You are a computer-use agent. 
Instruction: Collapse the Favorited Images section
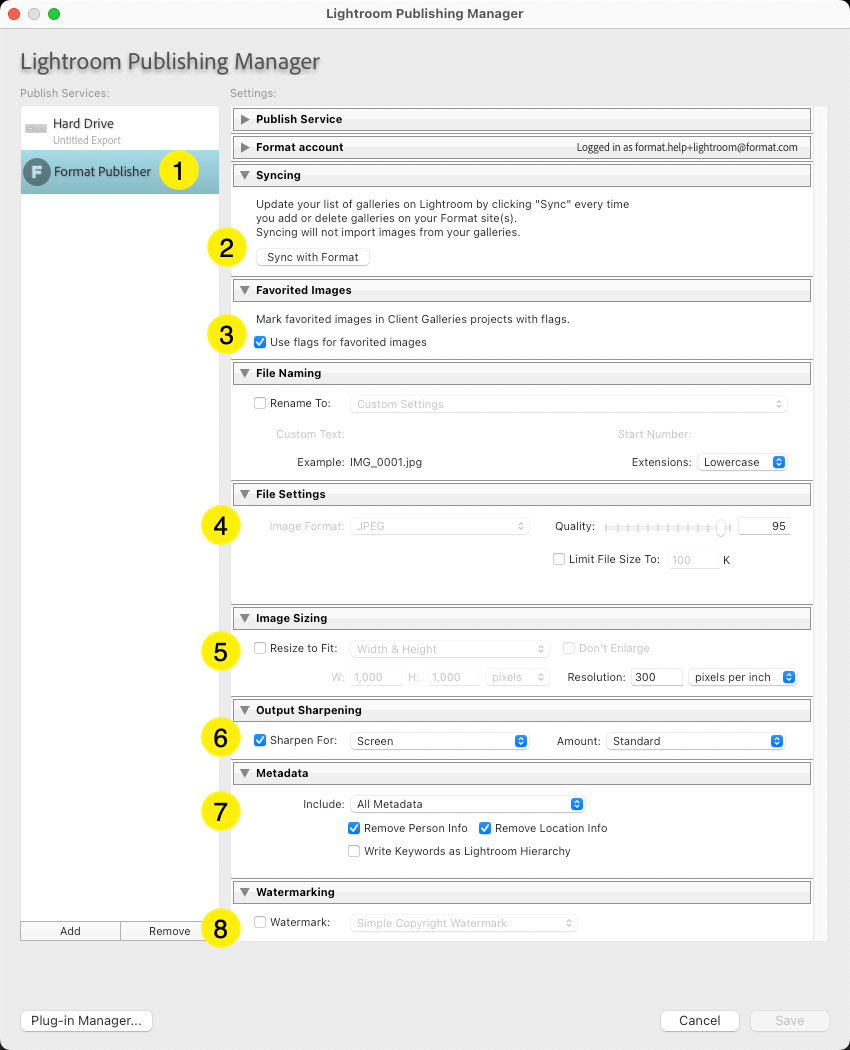[x=245, y=290]
